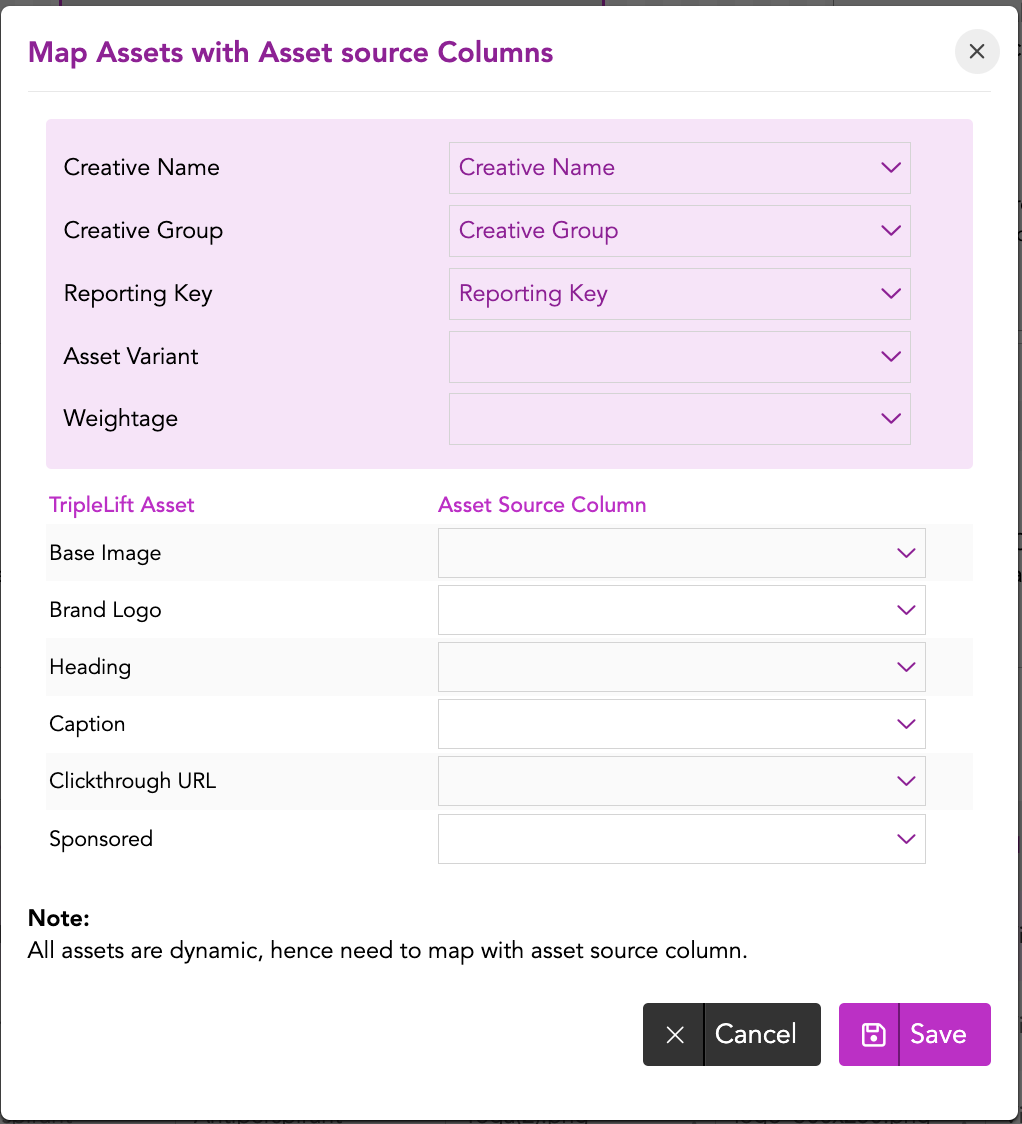The height and width of the screenshot is (1124, 1022).
Task: Select the Base Image source column box
Action: click(660, 553)
